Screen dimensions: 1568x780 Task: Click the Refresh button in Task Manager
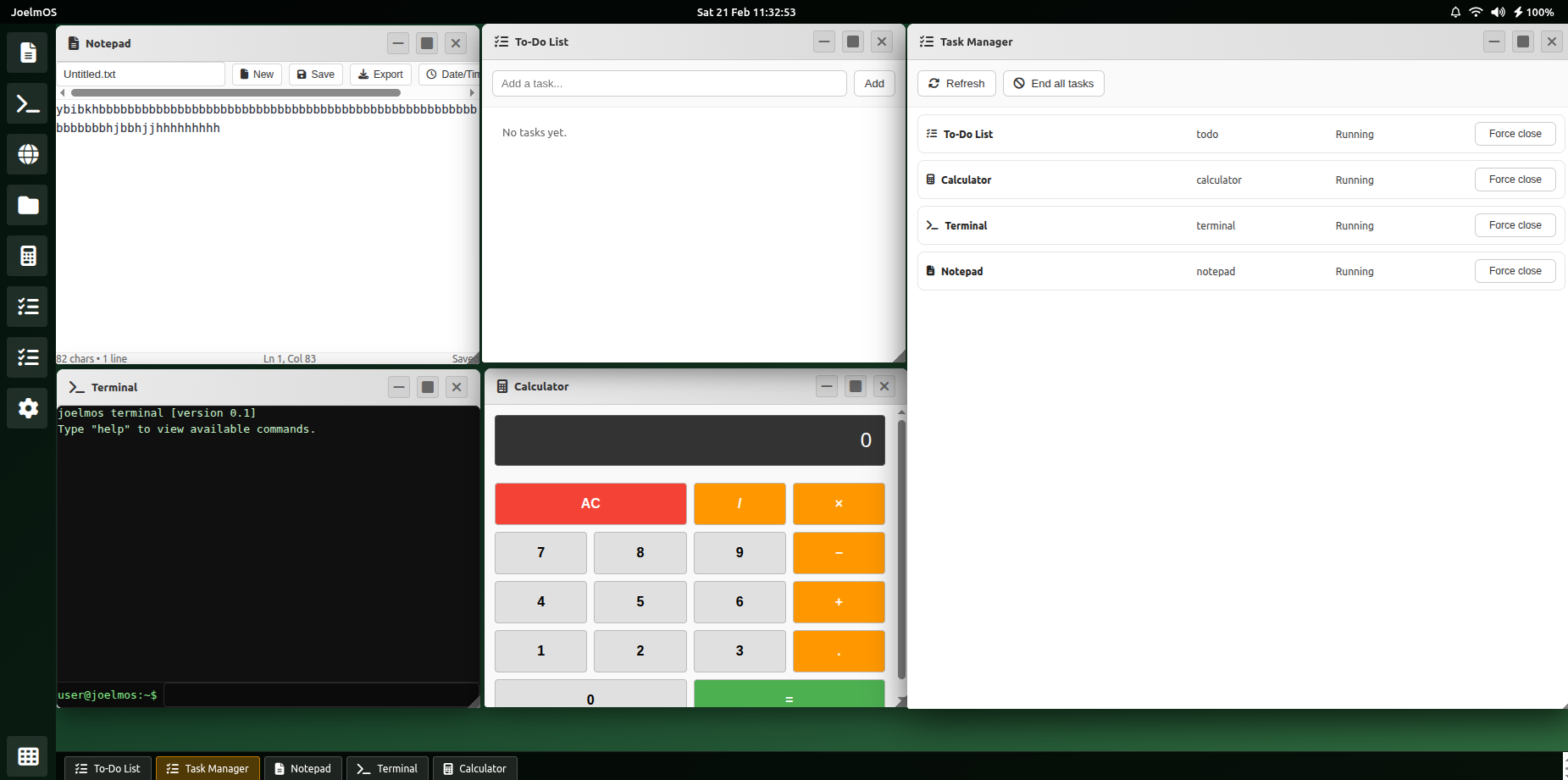(x=956, y=84)
